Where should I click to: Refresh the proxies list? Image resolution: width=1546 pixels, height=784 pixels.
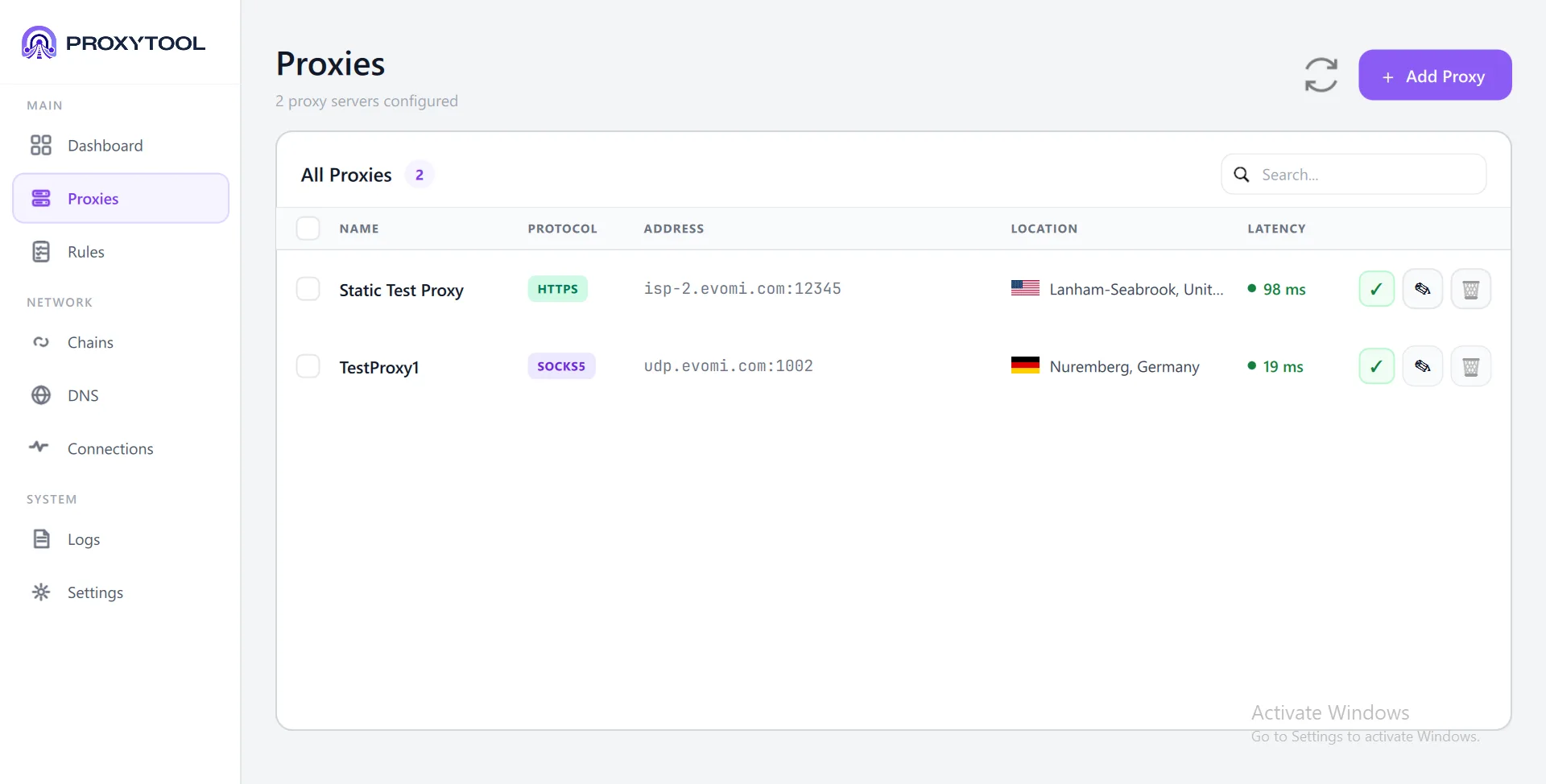coord(1321,75)
